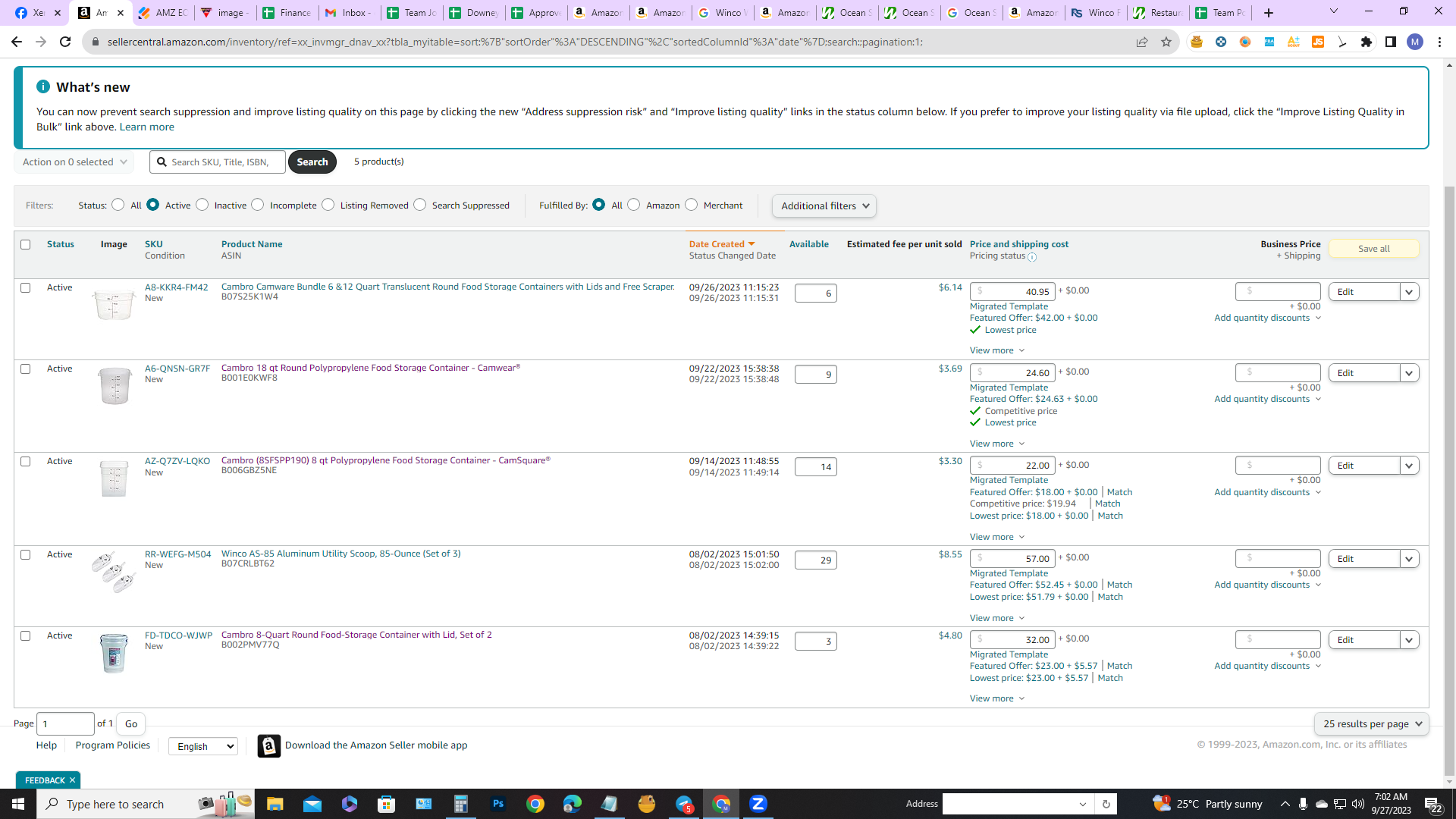Open Microsoft Store from the taskbar
The width and height of the screenshot is (1456, 819).
[x=387, y=804]
